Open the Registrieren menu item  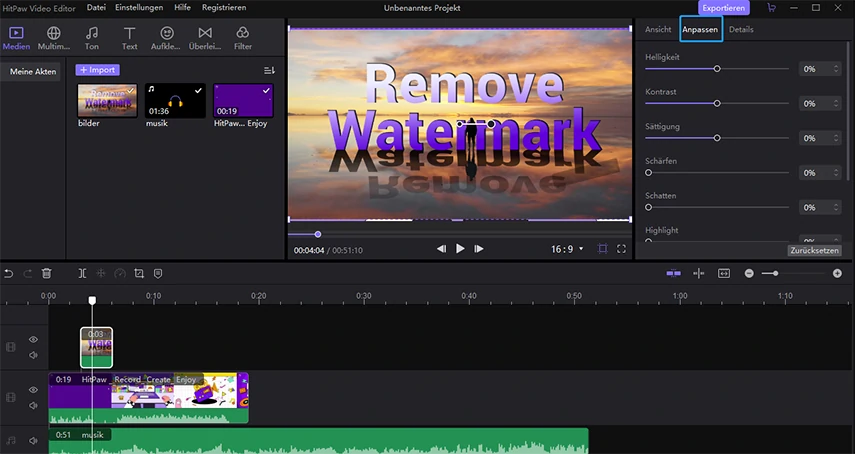point(224,8)
